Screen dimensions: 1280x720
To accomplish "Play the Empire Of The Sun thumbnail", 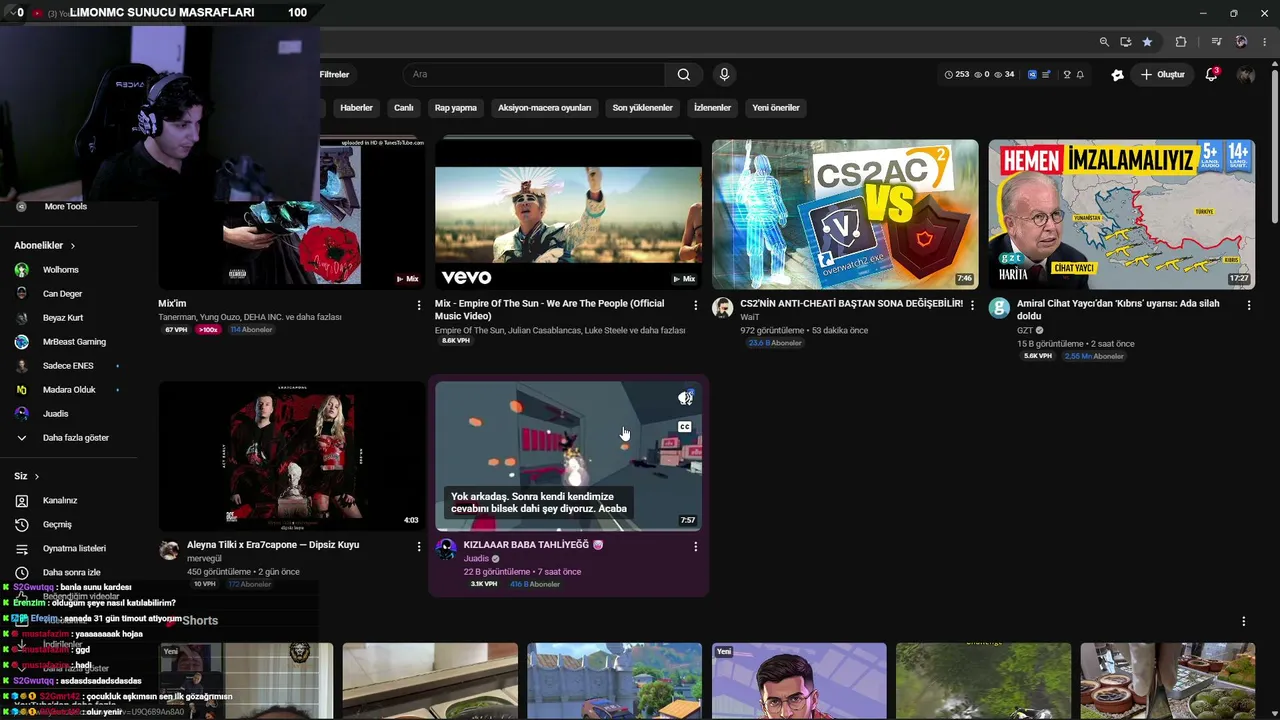I will tap(568, 214).
